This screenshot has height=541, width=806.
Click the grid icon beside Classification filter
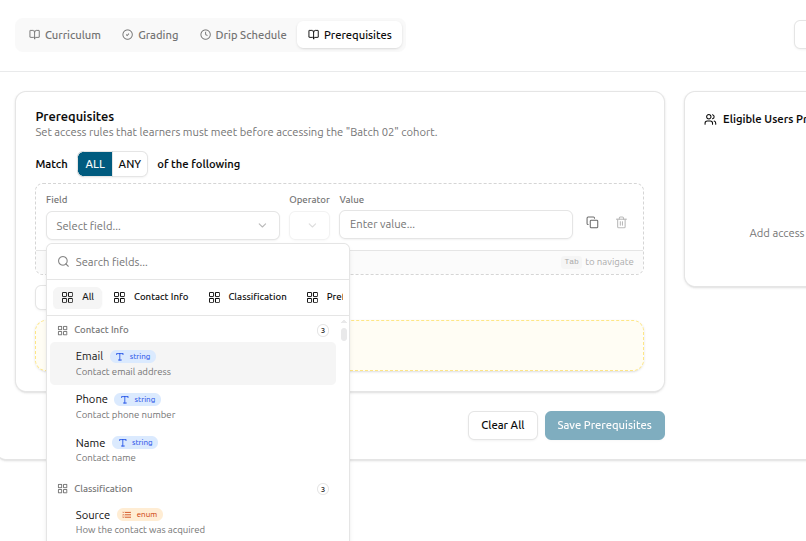(x=214, y=297)
